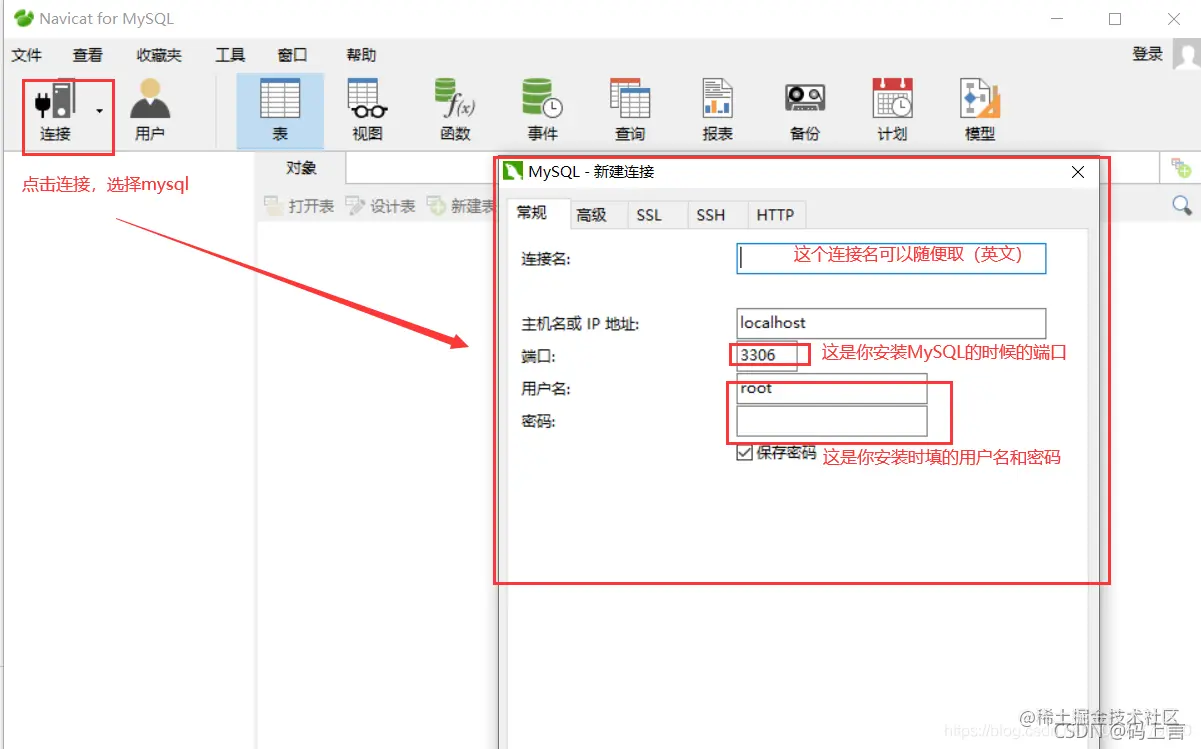
Task: Click inside the 密码 (password) input field
Action: pyautogui.click(x=830, y=422)
